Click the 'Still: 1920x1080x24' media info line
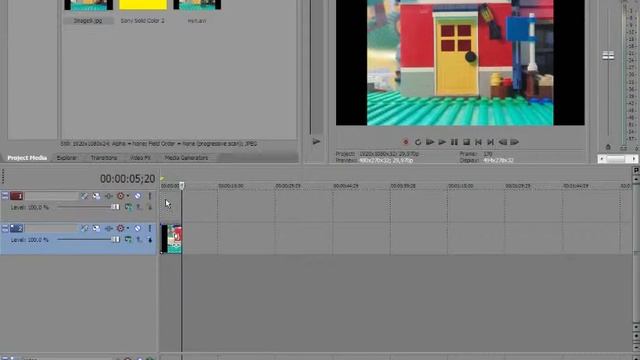Viewport: 640px width, 360px height. [x=159, y=144]
